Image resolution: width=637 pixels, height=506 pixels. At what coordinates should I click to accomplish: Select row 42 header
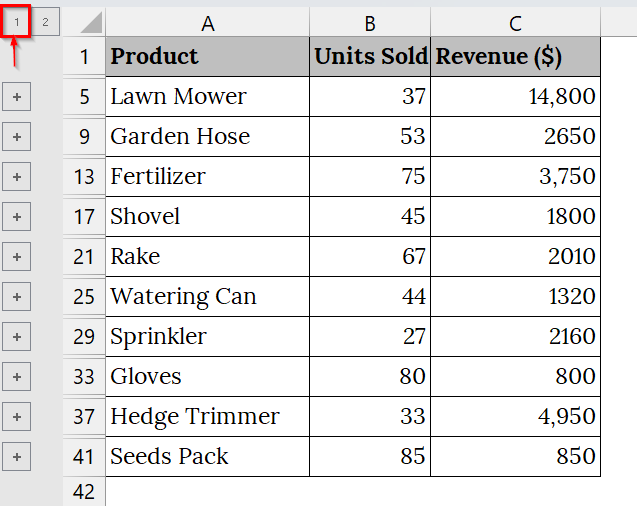(84, 492)
